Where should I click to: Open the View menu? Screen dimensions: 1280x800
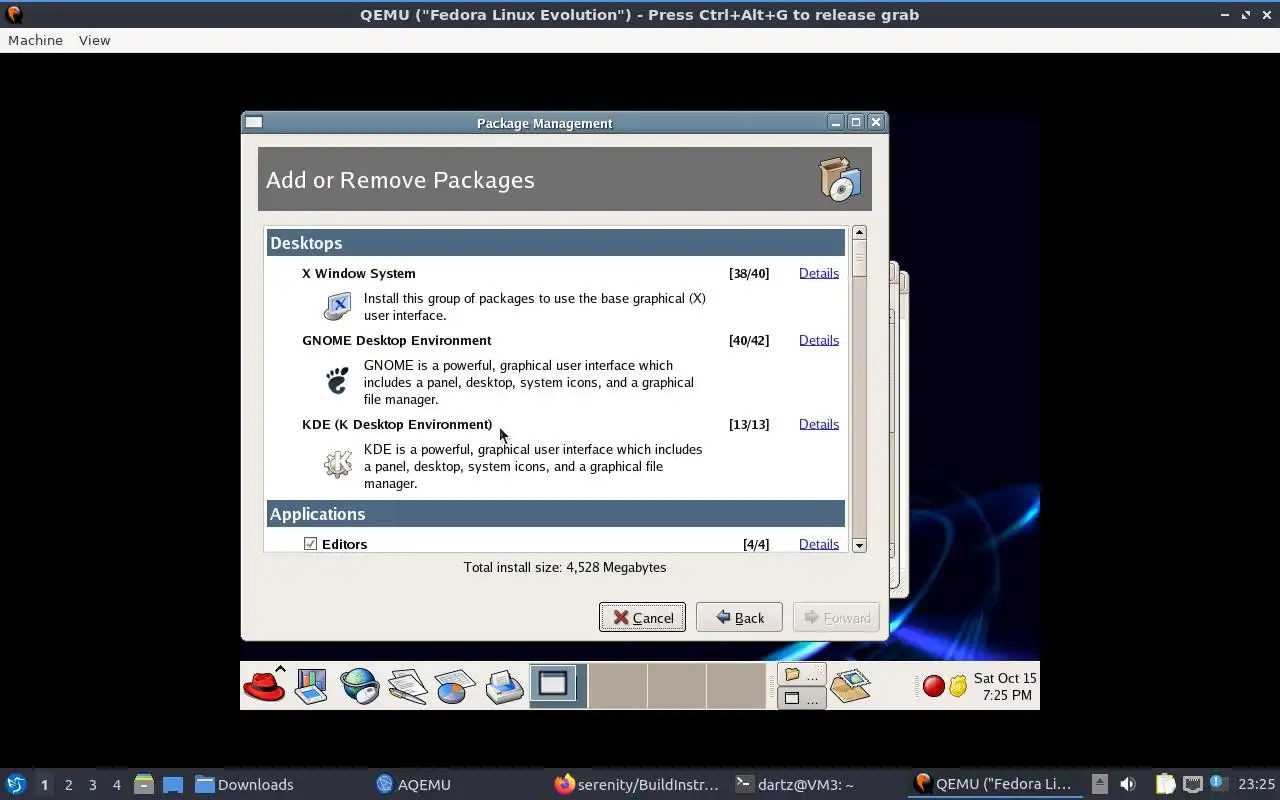click(94, 40)
